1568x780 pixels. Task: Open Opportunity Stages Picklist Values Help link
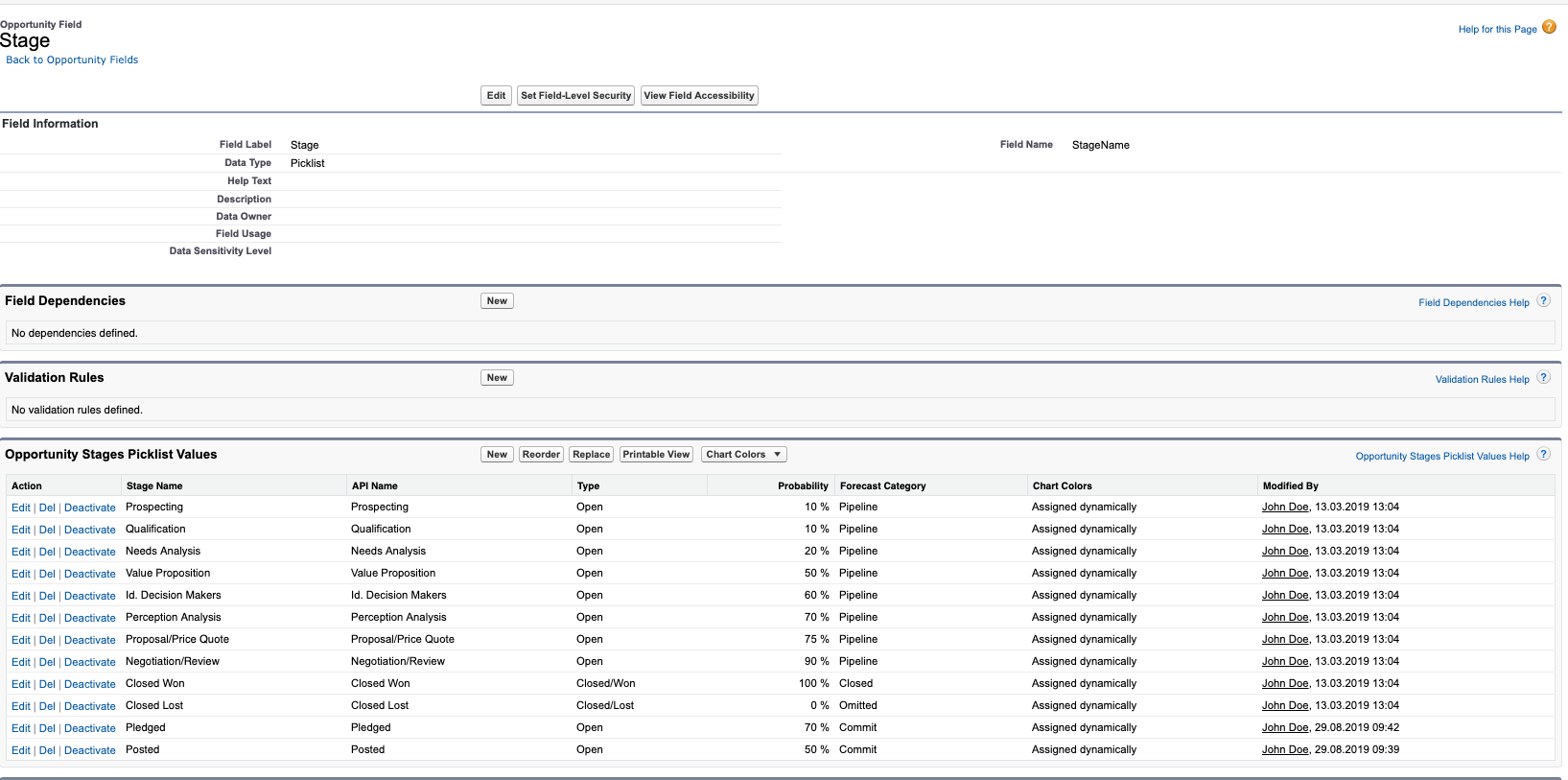pos(1442,457)
